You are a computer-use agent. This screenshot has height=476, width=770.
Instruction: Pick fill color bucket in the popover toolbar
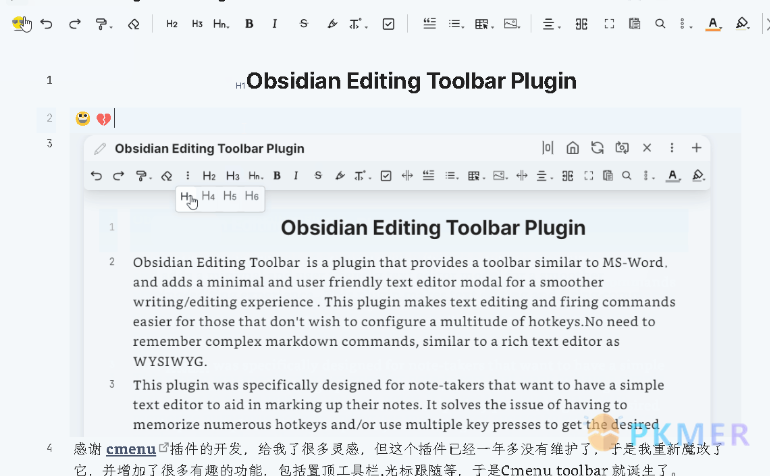click(x=698, y=175)
